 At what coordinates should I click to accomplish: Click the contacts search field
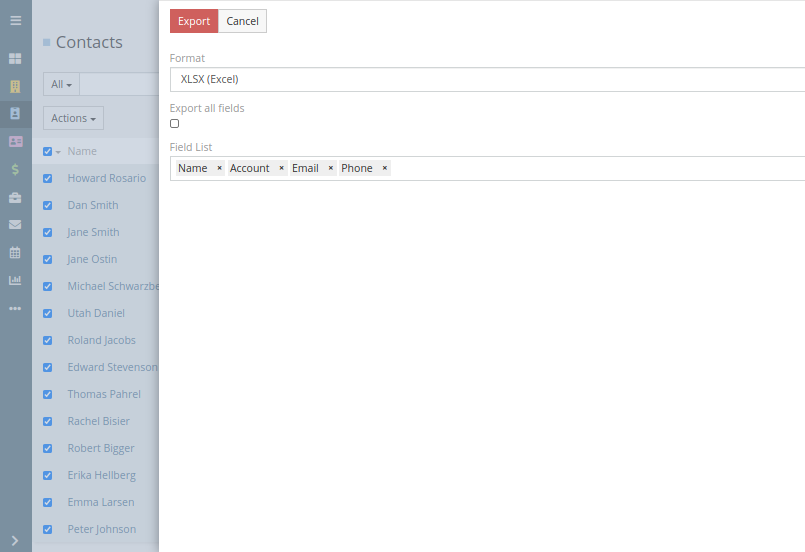pyautogui.click(x=119, y=84)
